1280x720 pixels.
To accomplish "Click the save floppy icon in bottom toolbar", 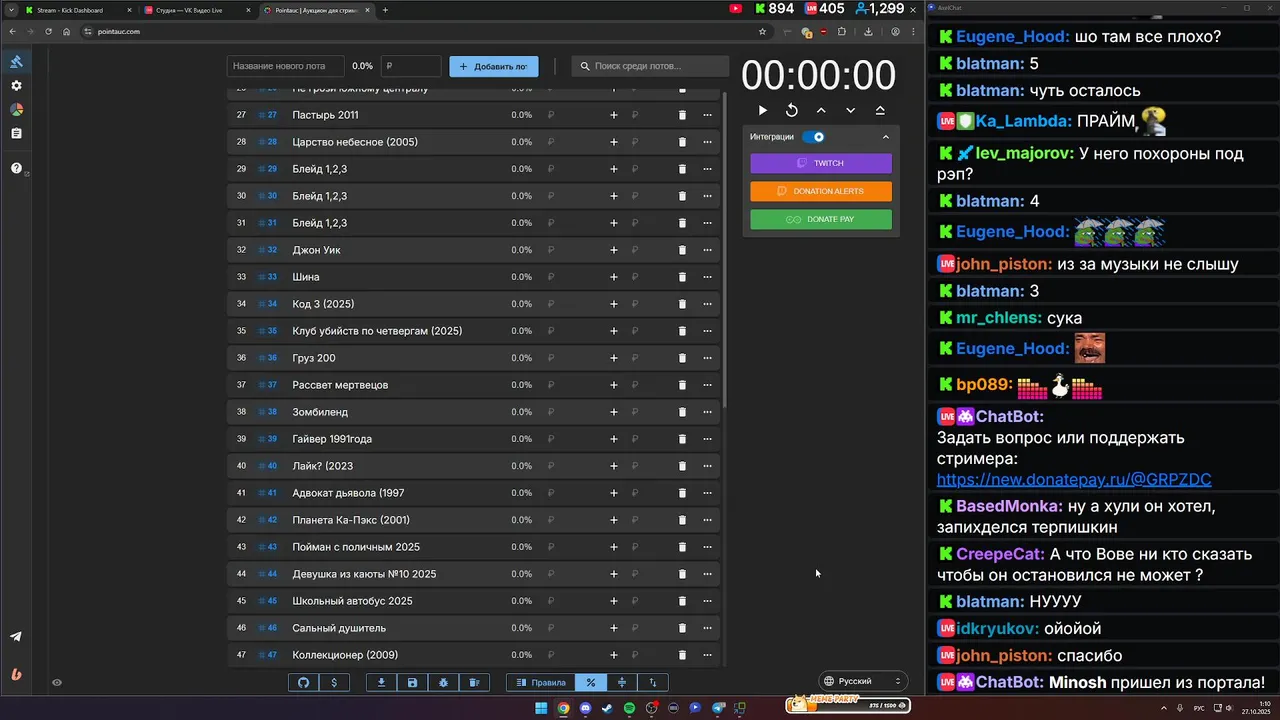I will pos(412,682).
